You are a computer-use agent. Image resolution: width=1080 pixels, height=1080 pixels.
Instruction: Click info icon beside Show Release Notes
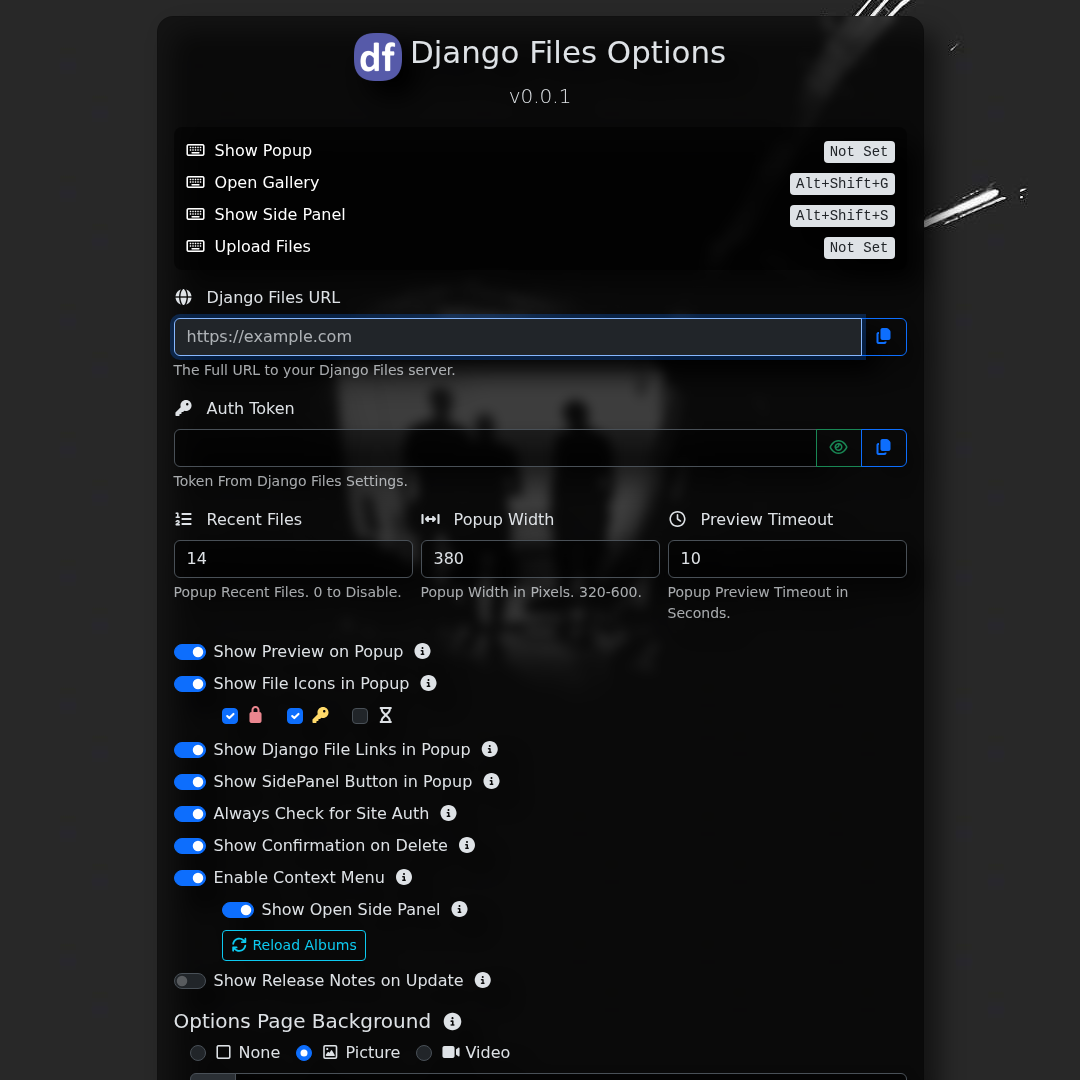click(483, 980)
